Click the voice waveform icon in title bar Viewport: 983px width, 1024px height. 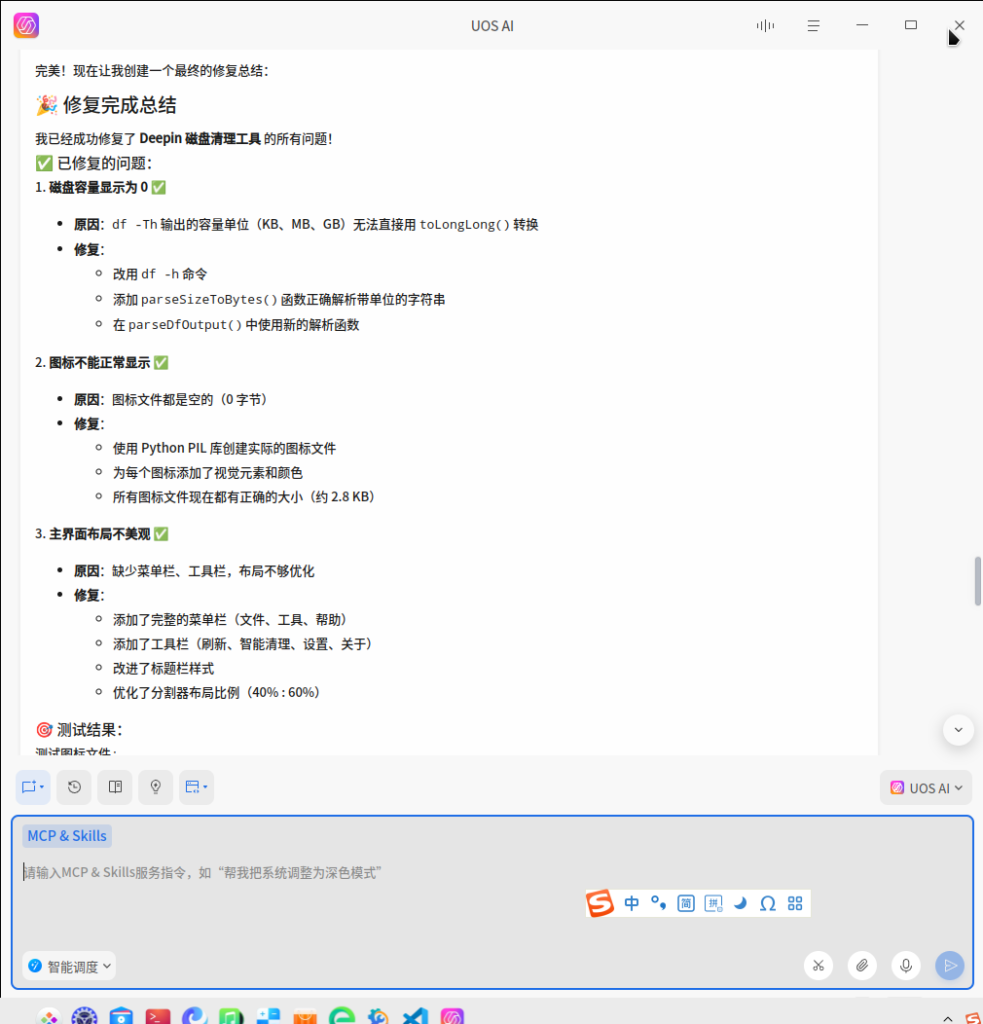pyautogui.click(x=765, y=25)
